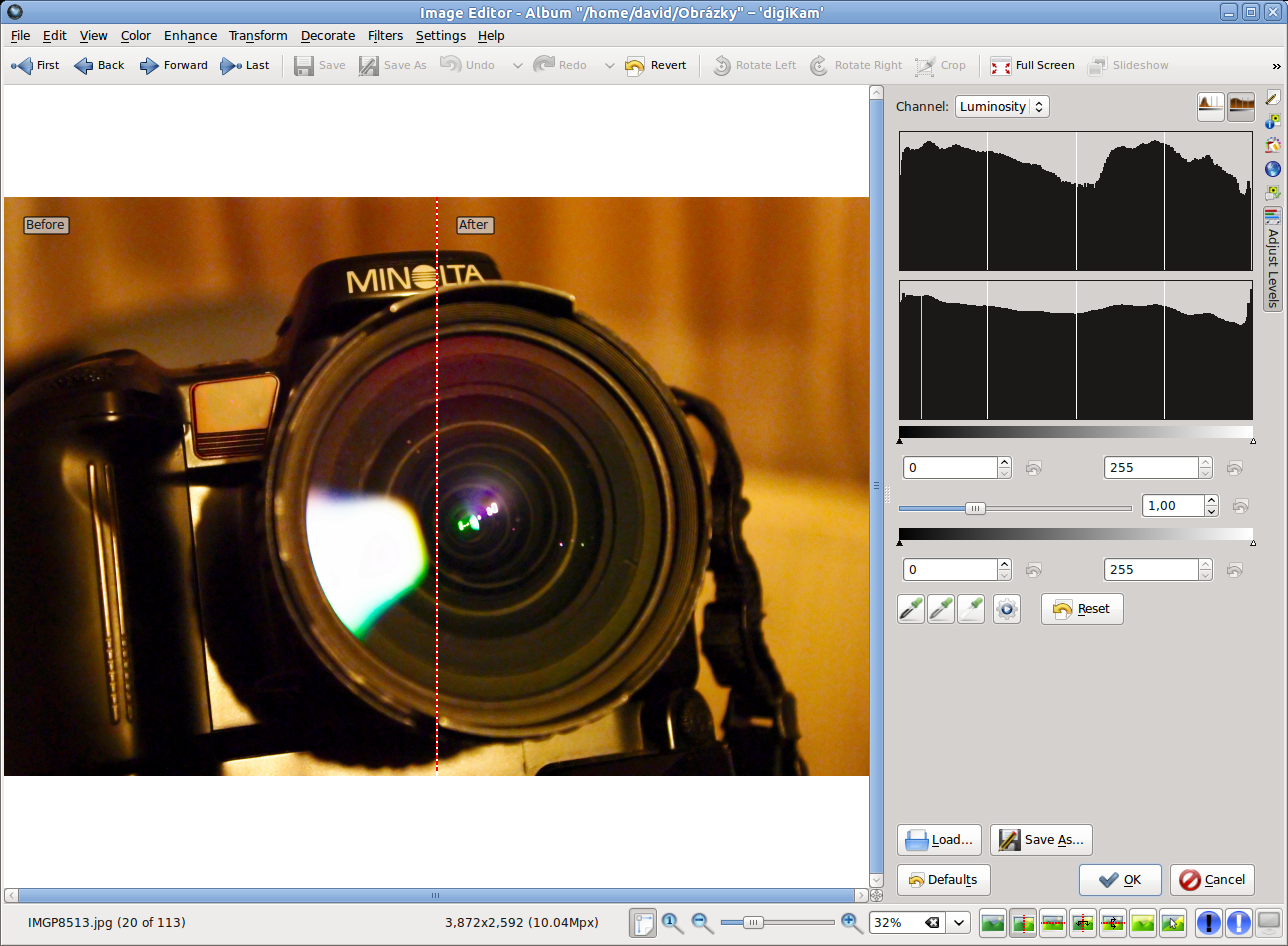Screen dimensions: 1288x946
Task: Decrease the gamma 1,00 spinner value
Action: 1211,511
